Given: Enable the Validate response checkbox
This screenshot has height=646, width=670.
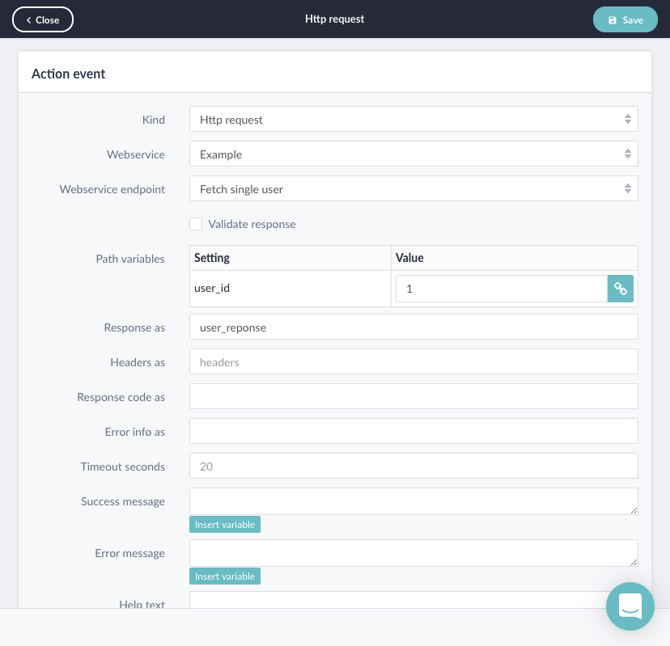Looking at the screenshot, I should click(196, 224).
